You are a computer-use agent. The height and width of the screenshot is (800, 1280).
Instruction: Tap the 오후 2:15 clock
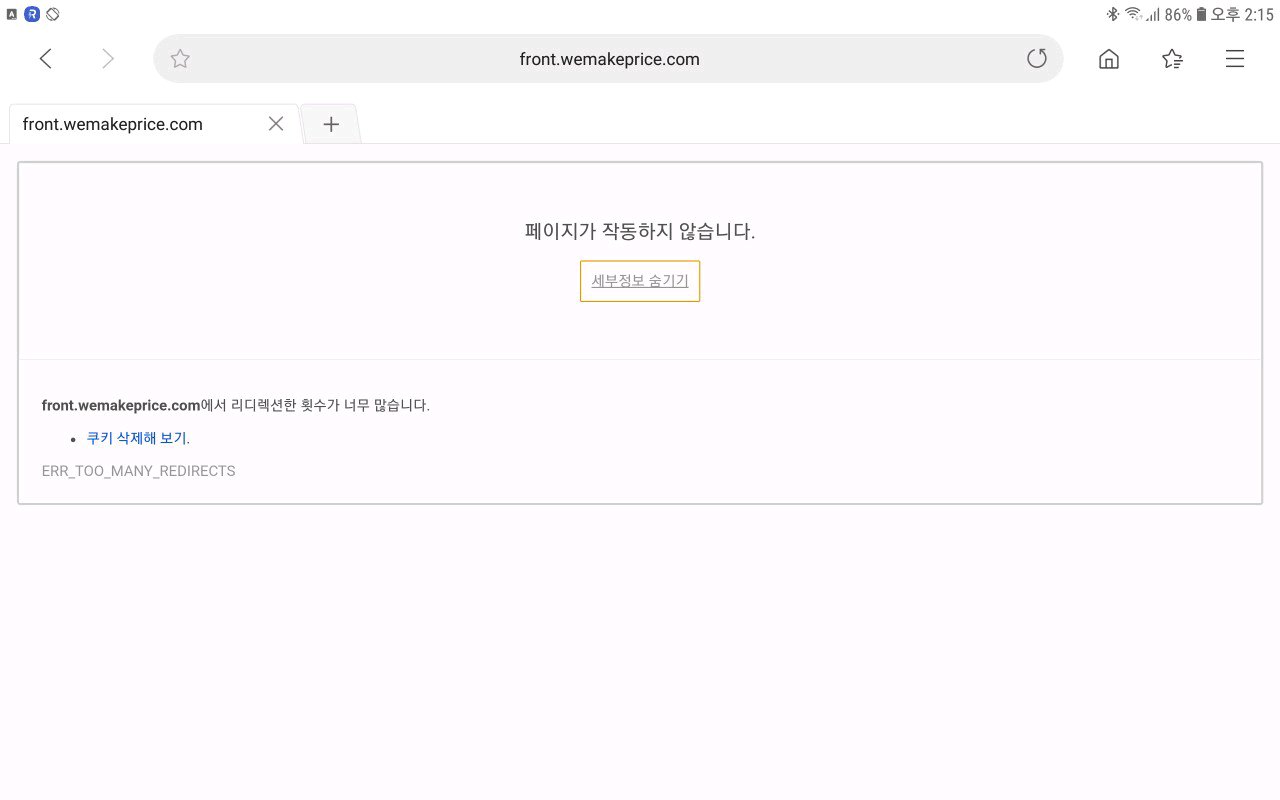pos(1242,14)
